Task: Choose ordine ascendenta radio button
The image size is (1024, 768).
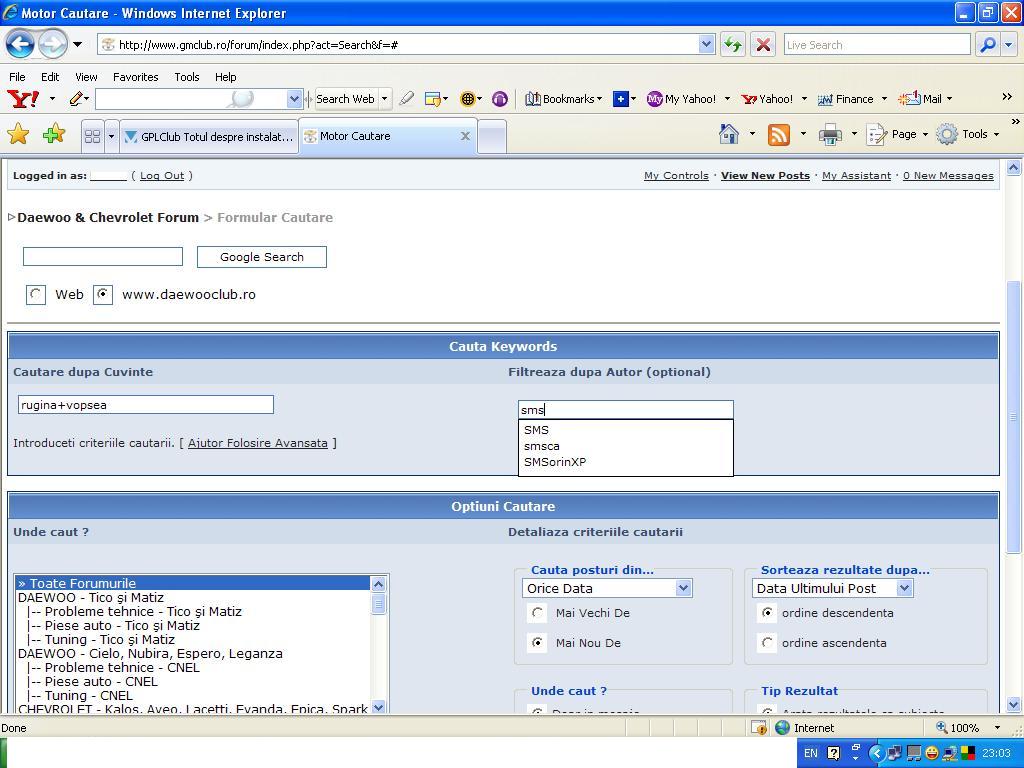Action: click(x=767, y=643)
